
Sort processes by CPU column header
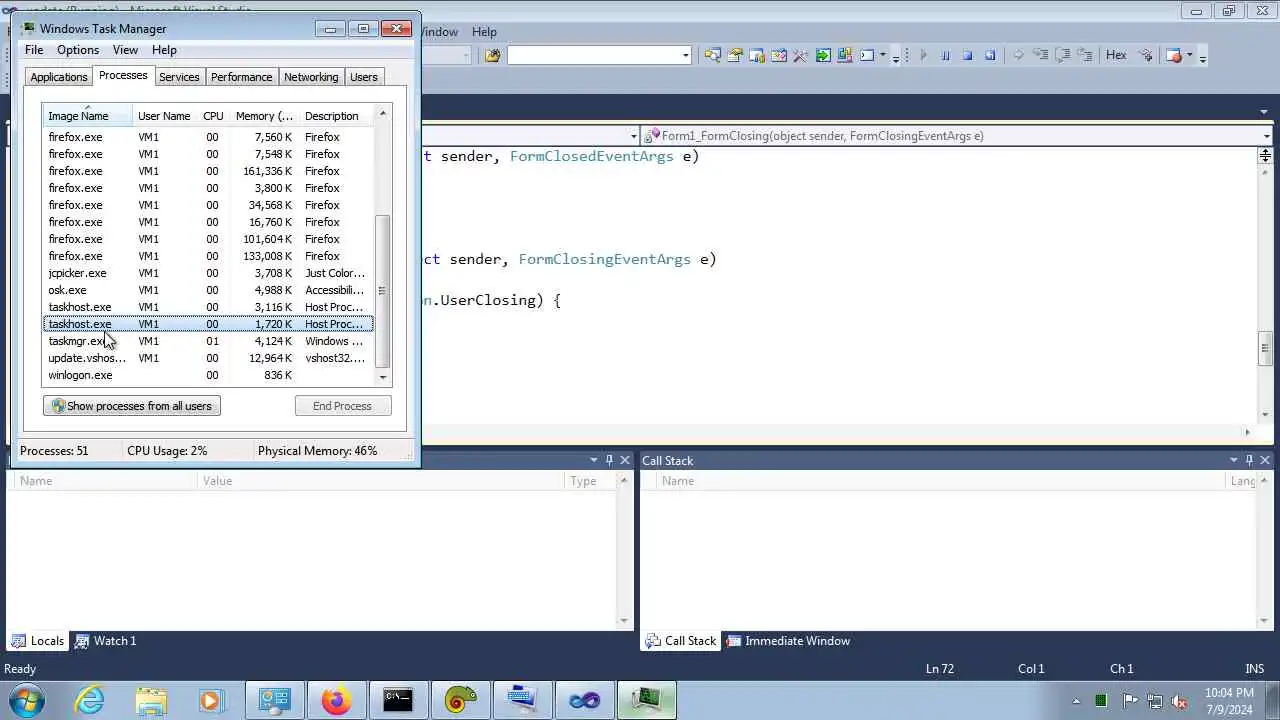click(x=213, y=116)
